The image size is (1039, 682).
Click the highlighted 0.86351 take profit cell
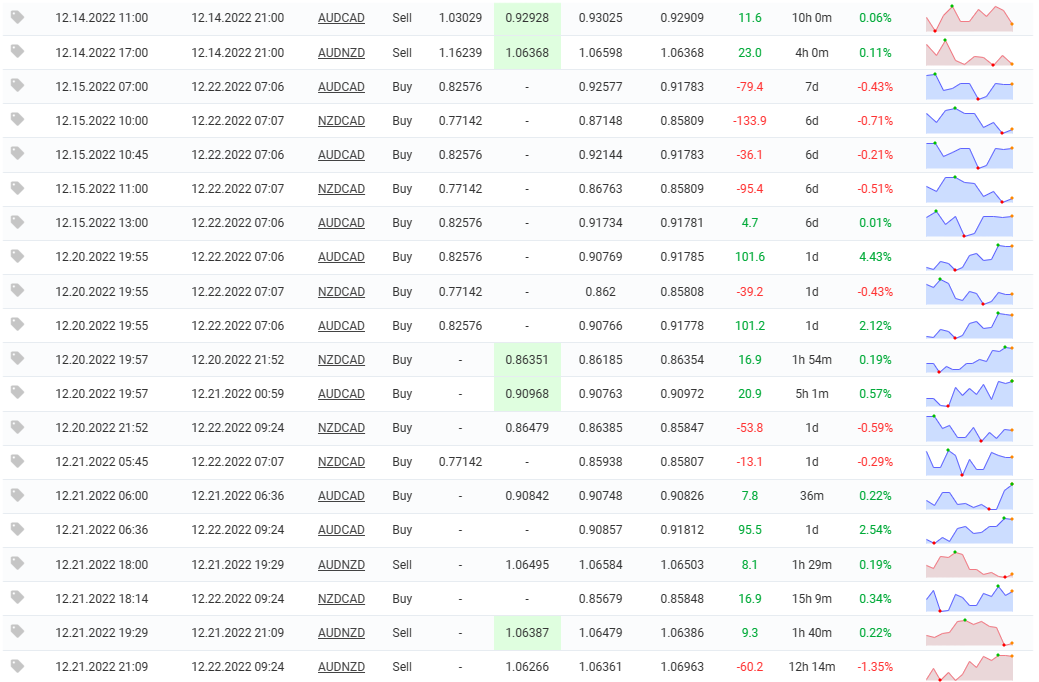point(527,360)
